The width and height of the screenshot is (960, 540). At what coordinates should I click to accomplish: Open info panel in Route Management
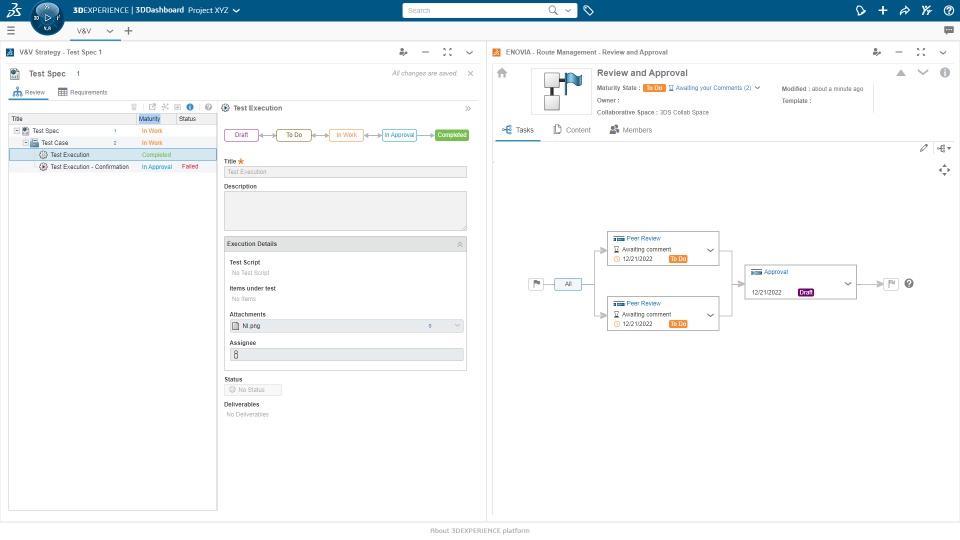tap(945, 73)
